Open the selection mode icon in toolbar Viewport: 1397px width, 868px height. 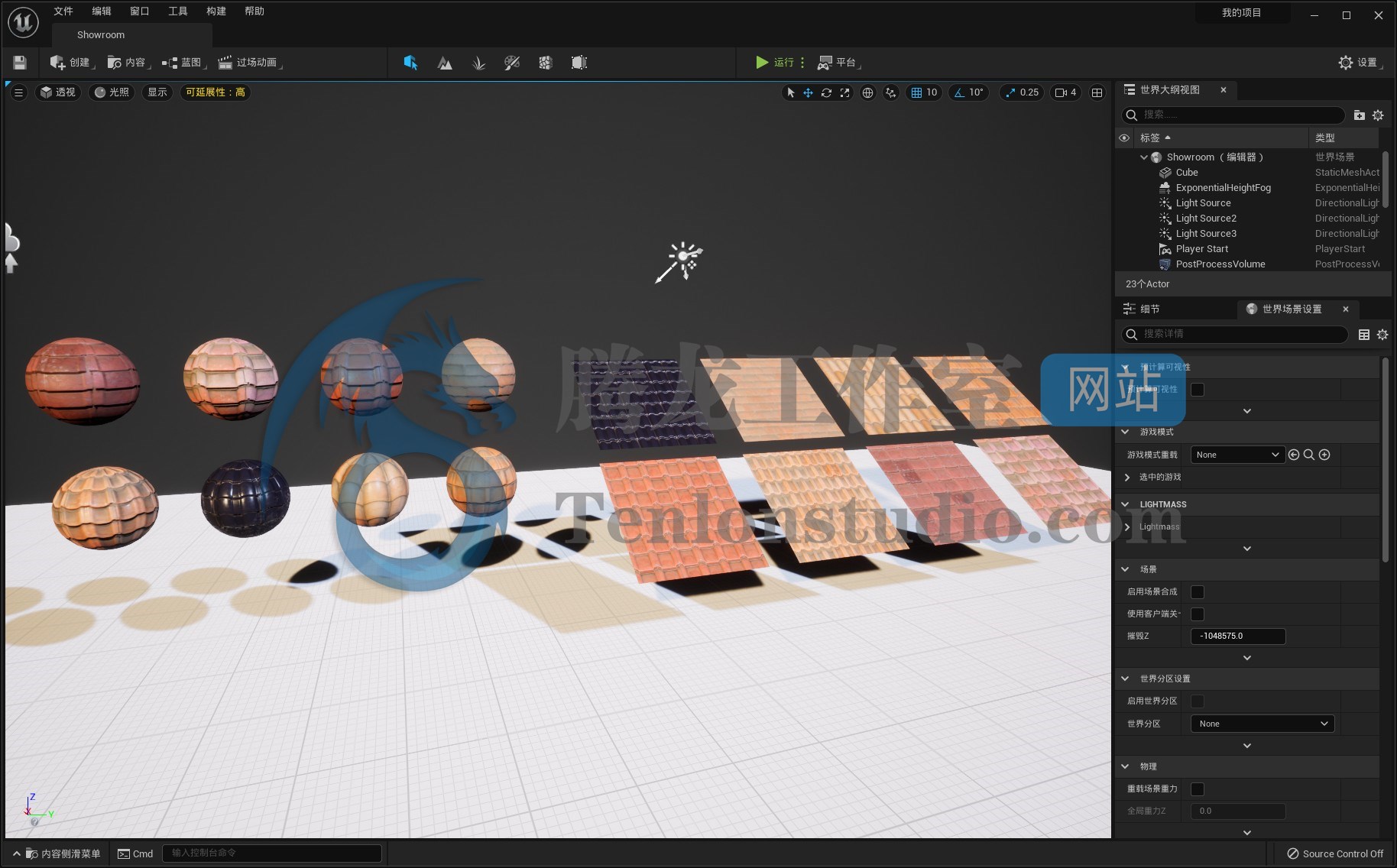(x=410, y=63)
